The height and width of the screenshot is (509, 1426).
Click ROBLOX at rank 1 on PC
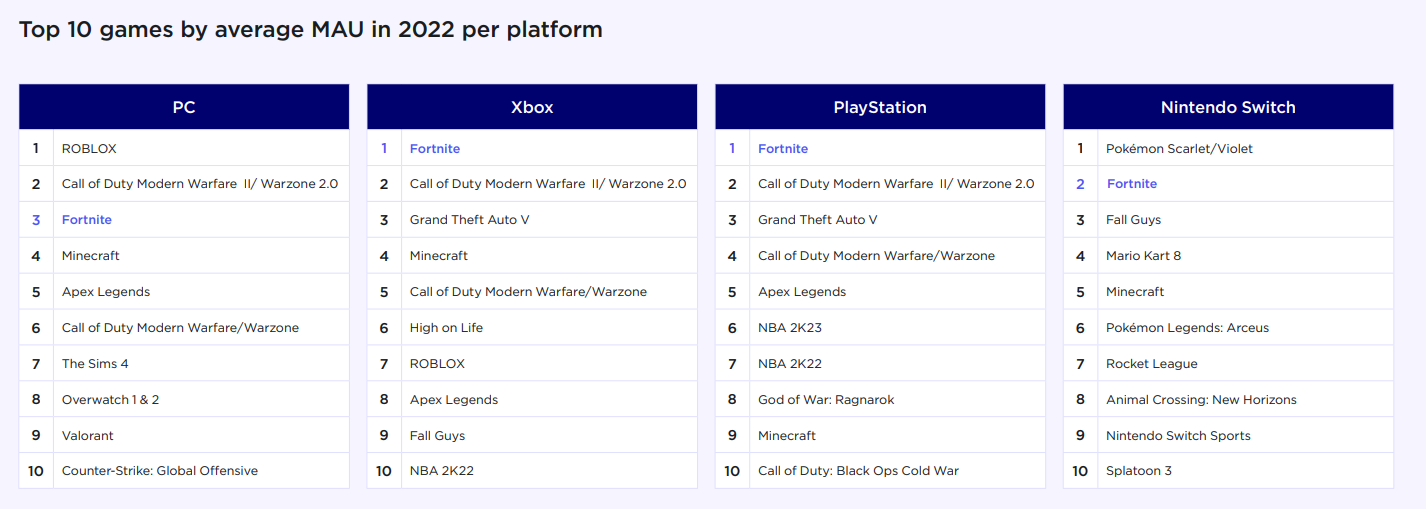coord(89,149)
